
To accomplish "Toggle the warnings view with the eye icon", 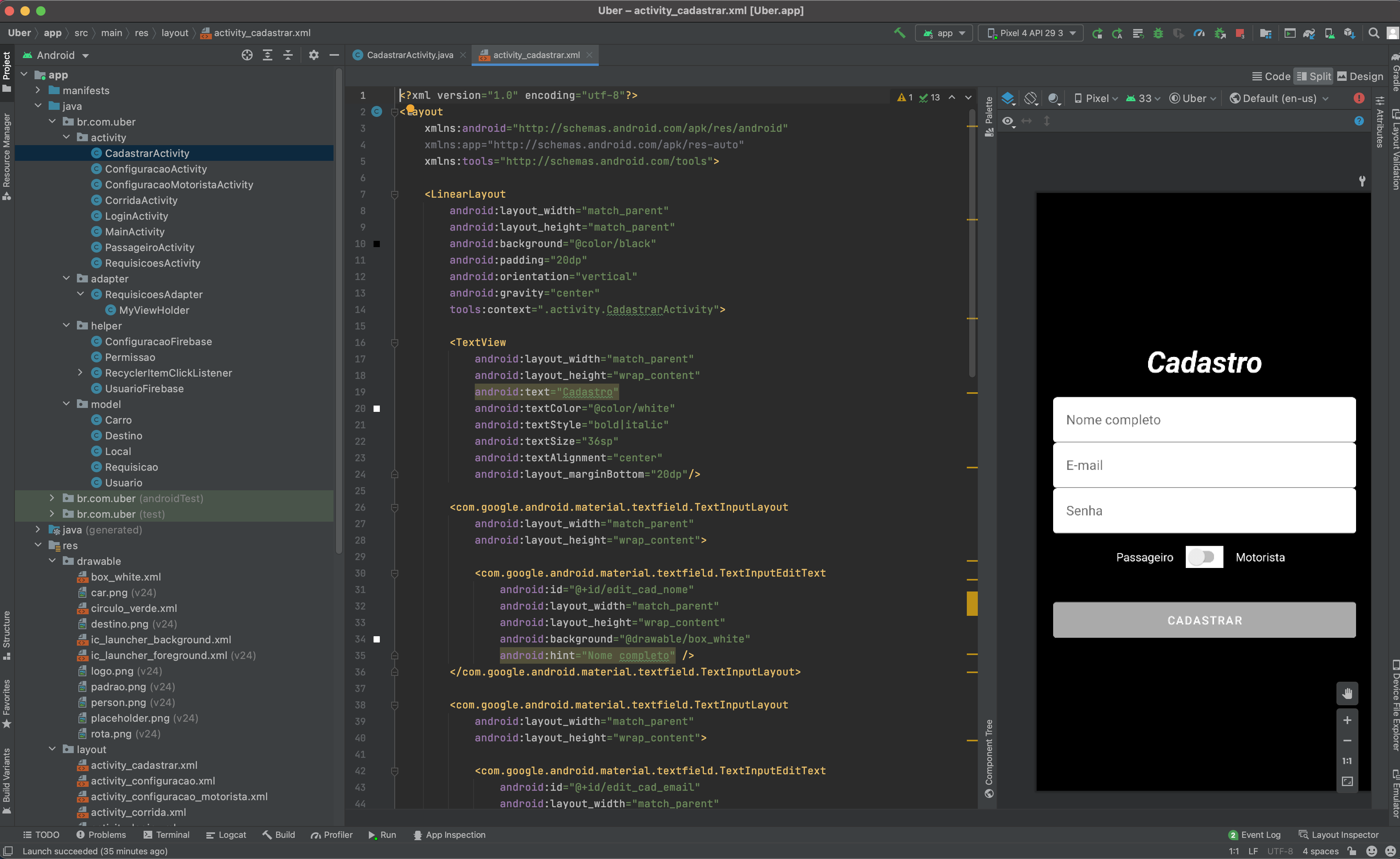I will 1008,120.
